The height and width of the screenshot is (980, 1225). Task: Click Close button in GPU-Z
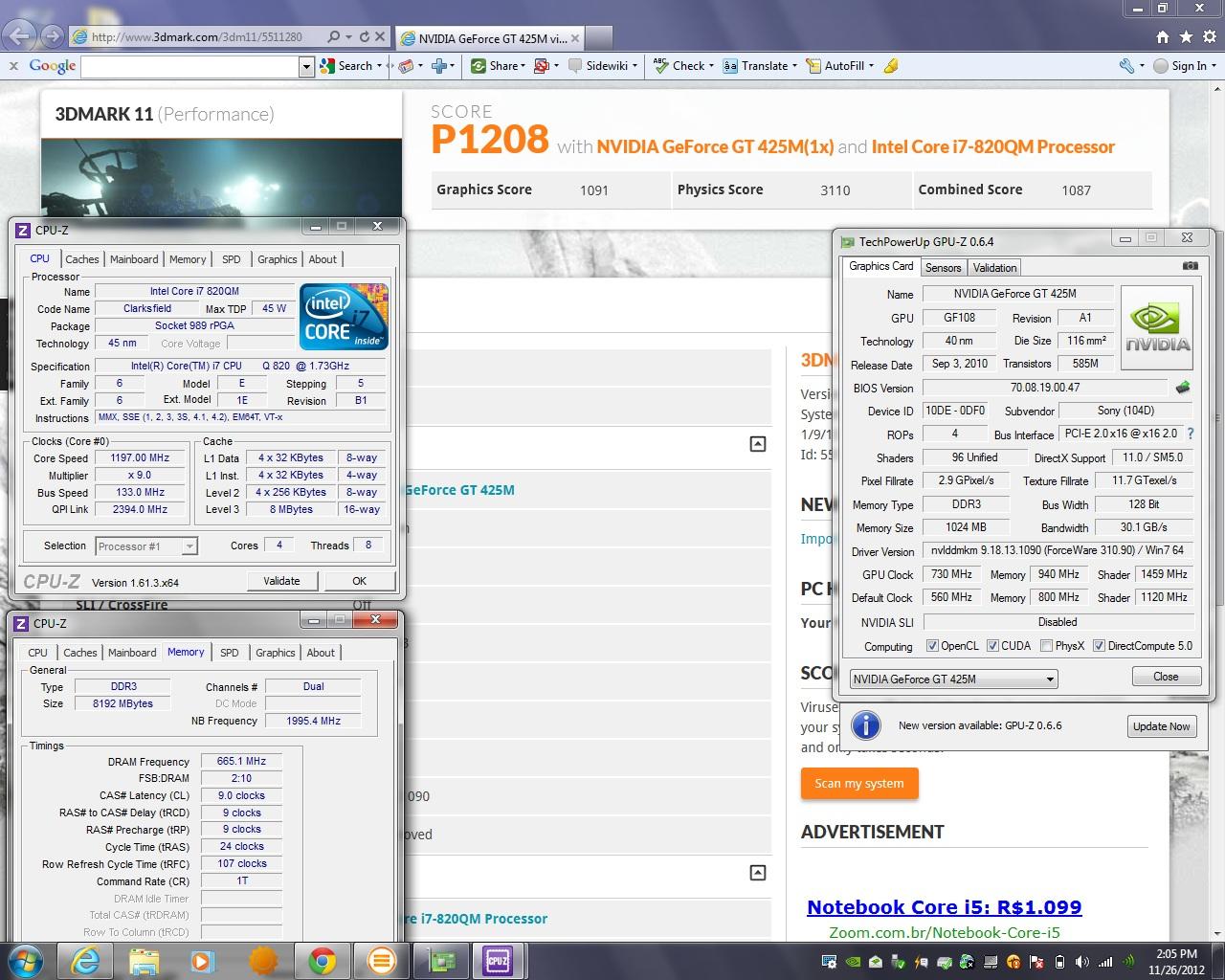point(1166,677)
